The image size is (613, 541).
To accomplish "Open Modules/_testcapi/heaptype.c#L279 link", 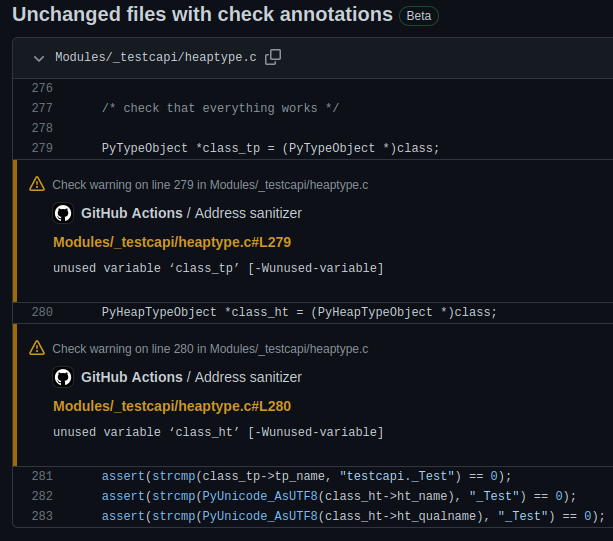I will [172, 242].
